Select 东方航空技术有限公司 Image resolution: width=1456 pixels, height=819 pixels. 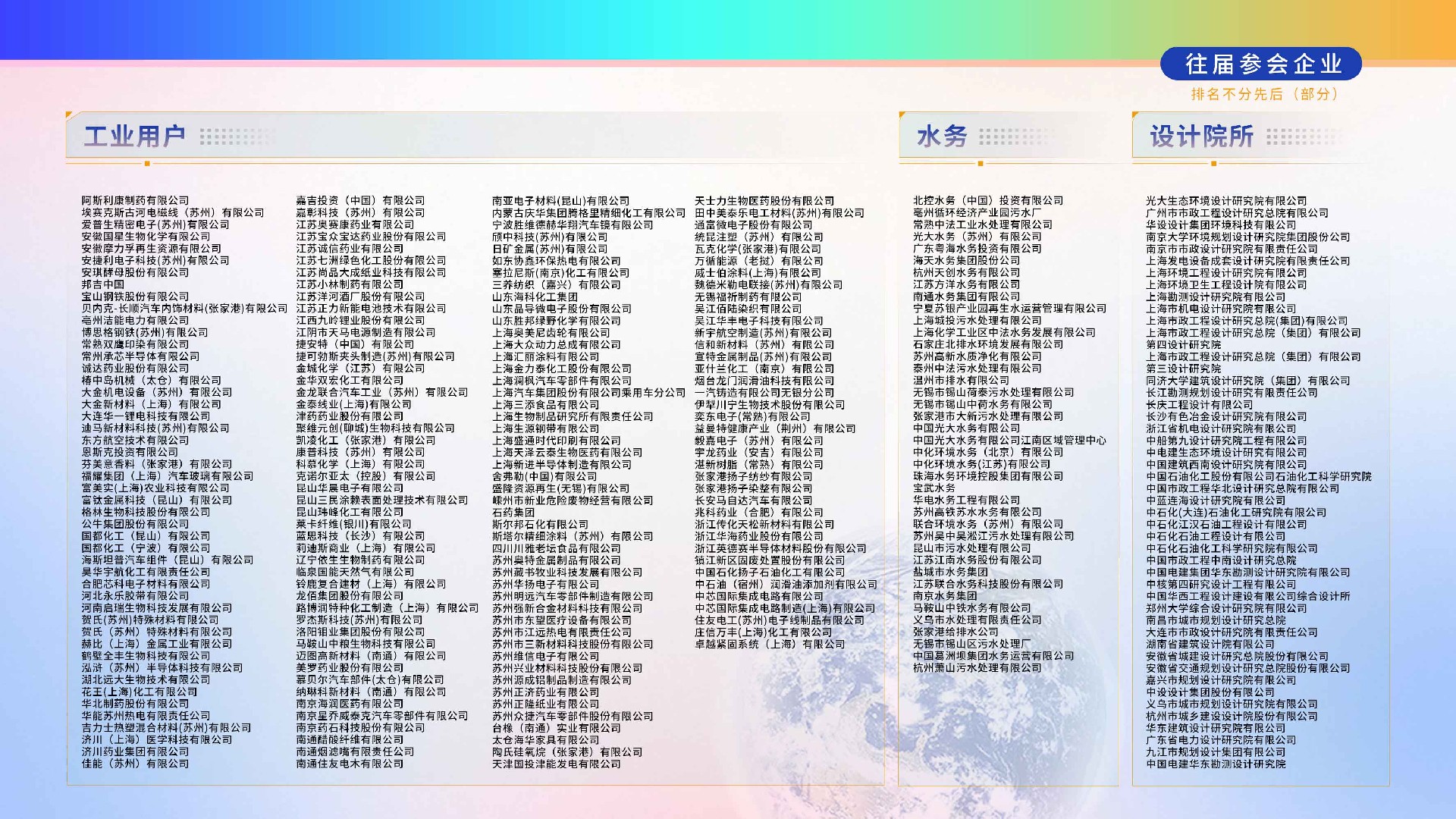point(136,441)
